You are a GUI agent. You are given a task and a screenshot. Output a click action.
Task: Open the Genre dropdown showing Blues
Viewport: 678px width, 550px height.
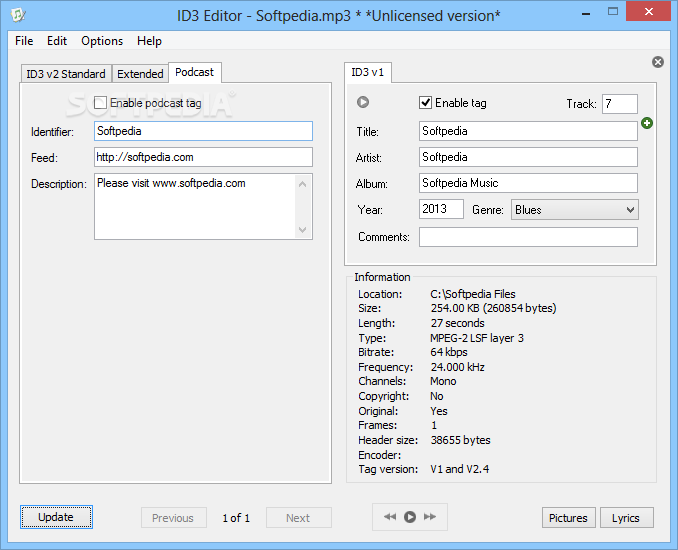point(575,210)
